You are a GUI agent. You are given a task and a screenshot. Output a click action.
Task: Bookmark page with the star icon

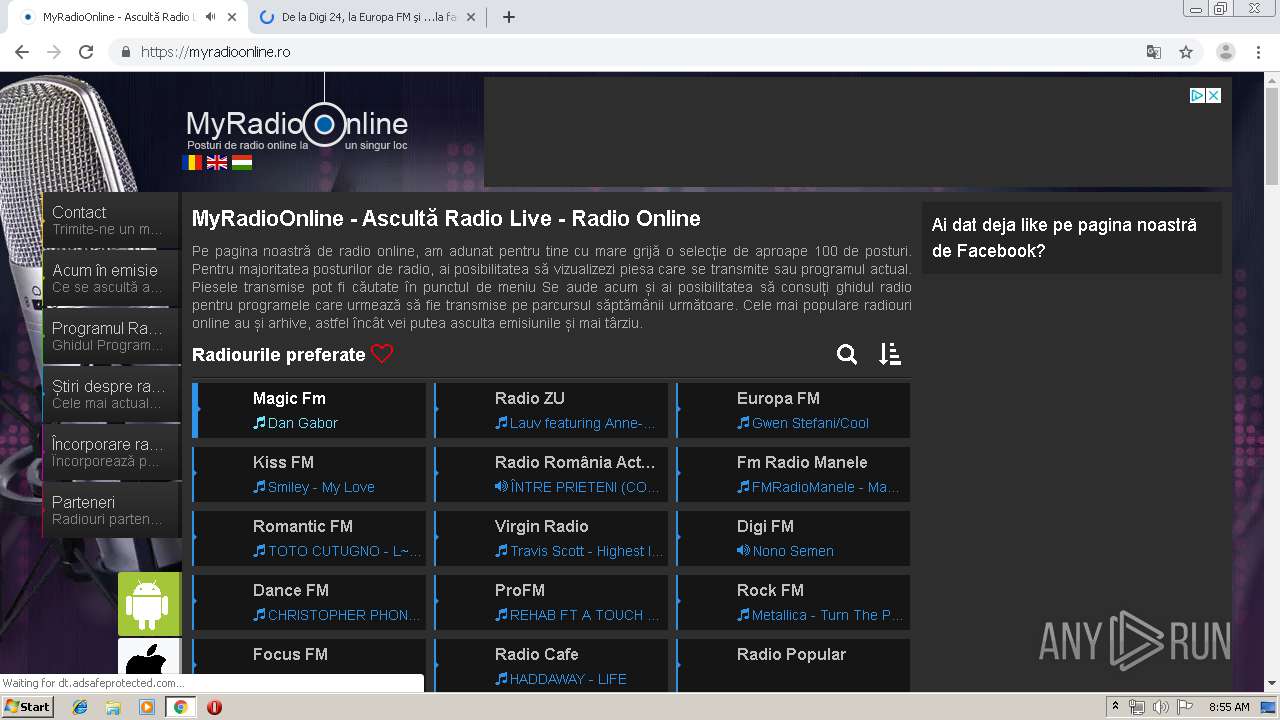[1186, 52]
